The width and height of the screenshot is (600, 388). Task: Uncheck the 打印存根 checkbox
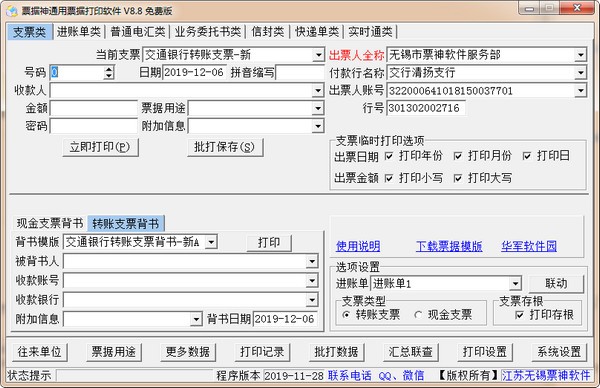(x=519, y=315)
